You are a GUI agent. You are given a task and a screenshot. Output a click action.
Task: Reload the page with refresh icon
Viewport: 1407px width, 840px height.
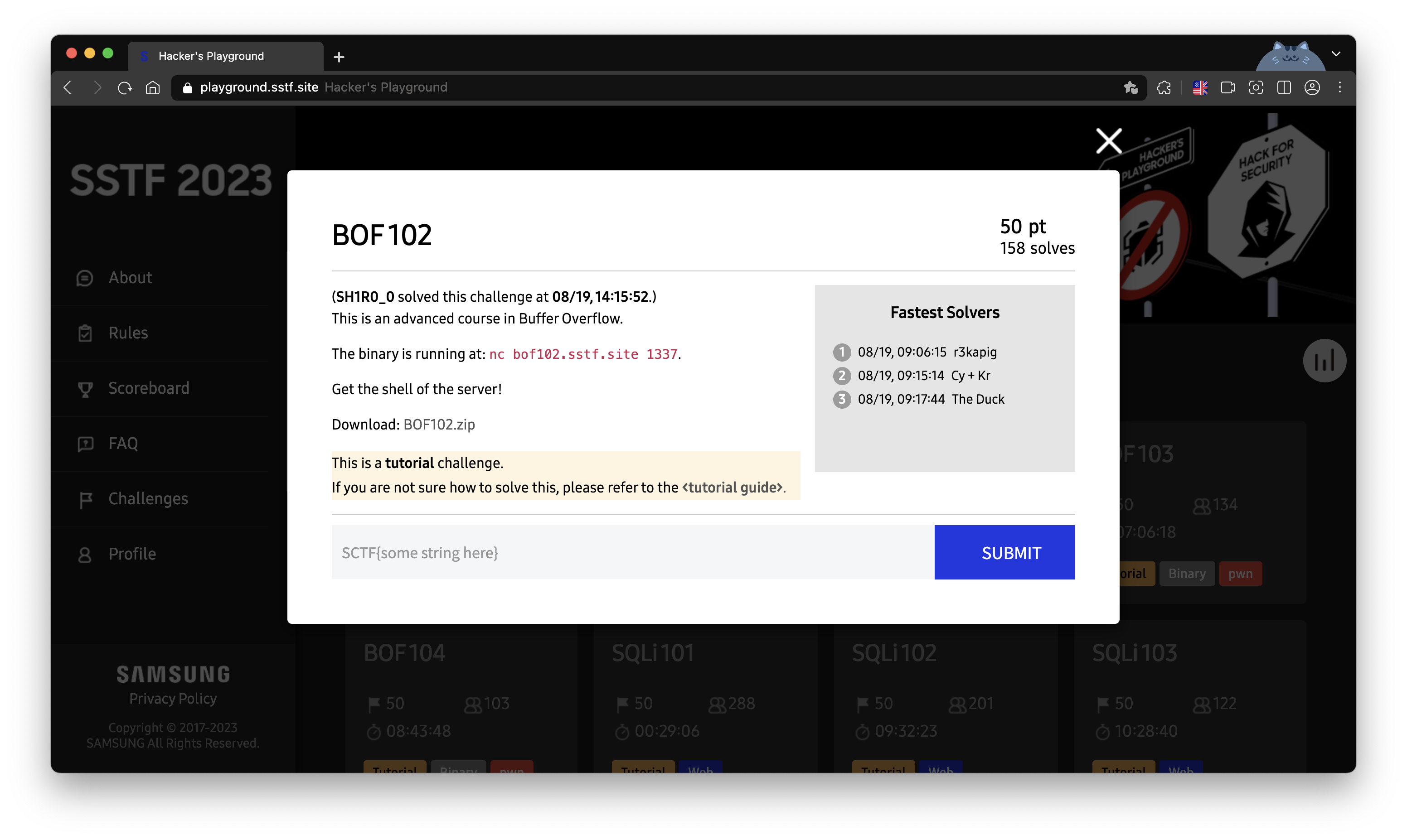point(125,87)
